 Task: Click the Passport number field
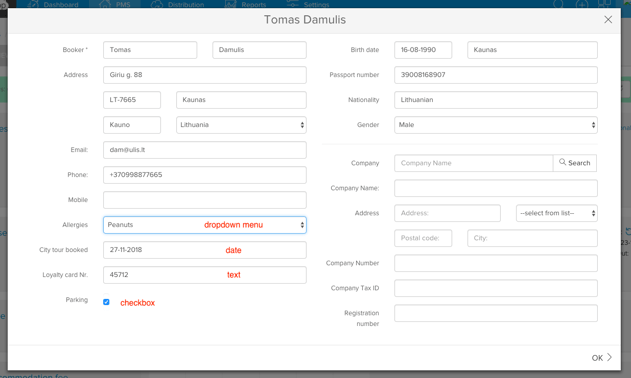(x=496, y=75)
